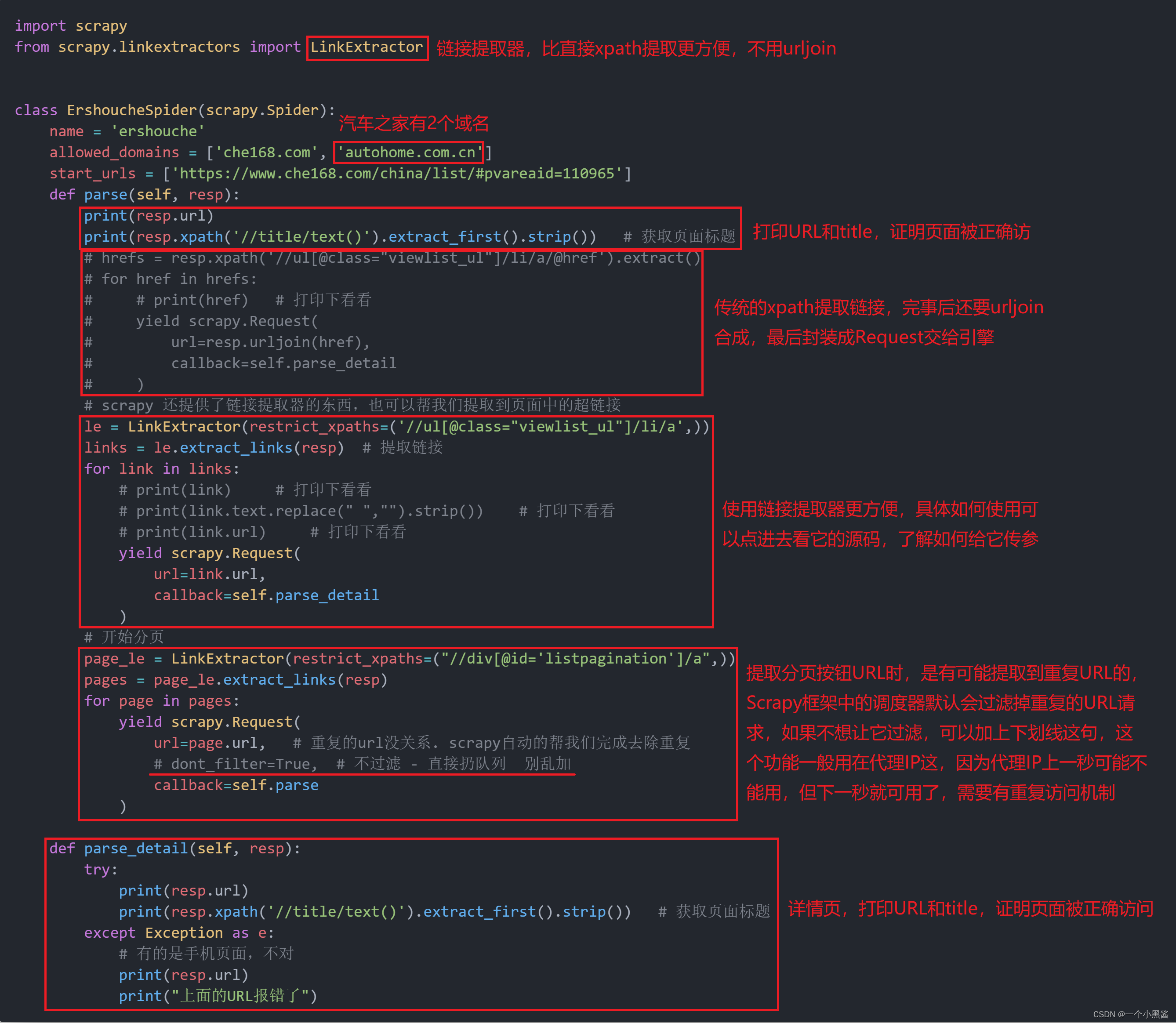This screenshot has width=1176, height=1023.
Task: Click the red annotation 汽车之家有2个域名
Action: pyautogui.click(x=413, y=123)
